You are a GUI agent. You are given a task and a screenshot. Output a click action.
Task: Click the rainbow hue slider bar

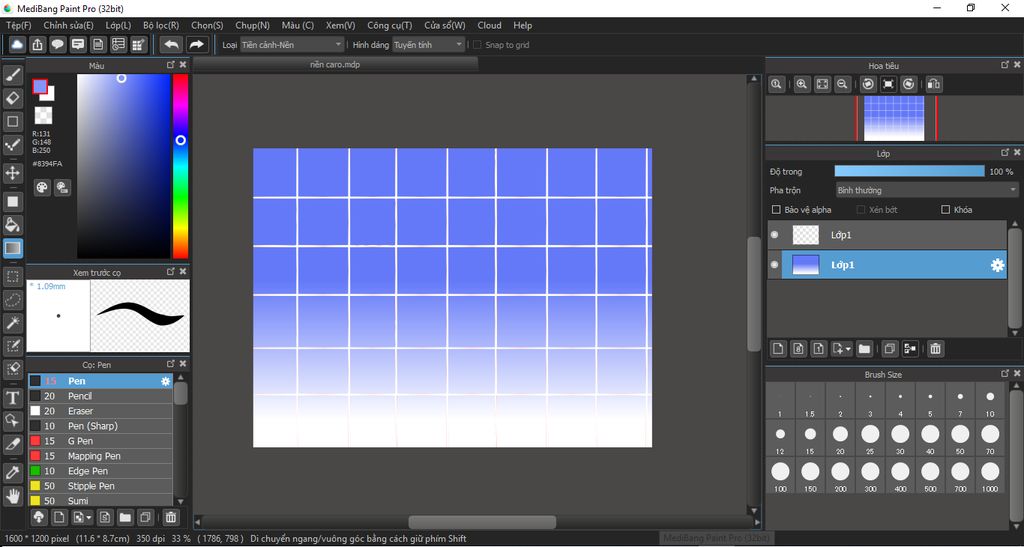[180, 166]
